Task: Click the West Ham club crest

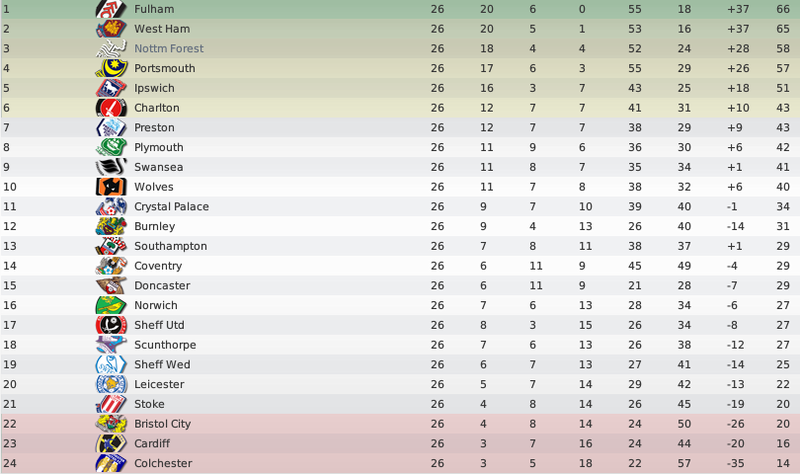Action: (x=111, y=29)
